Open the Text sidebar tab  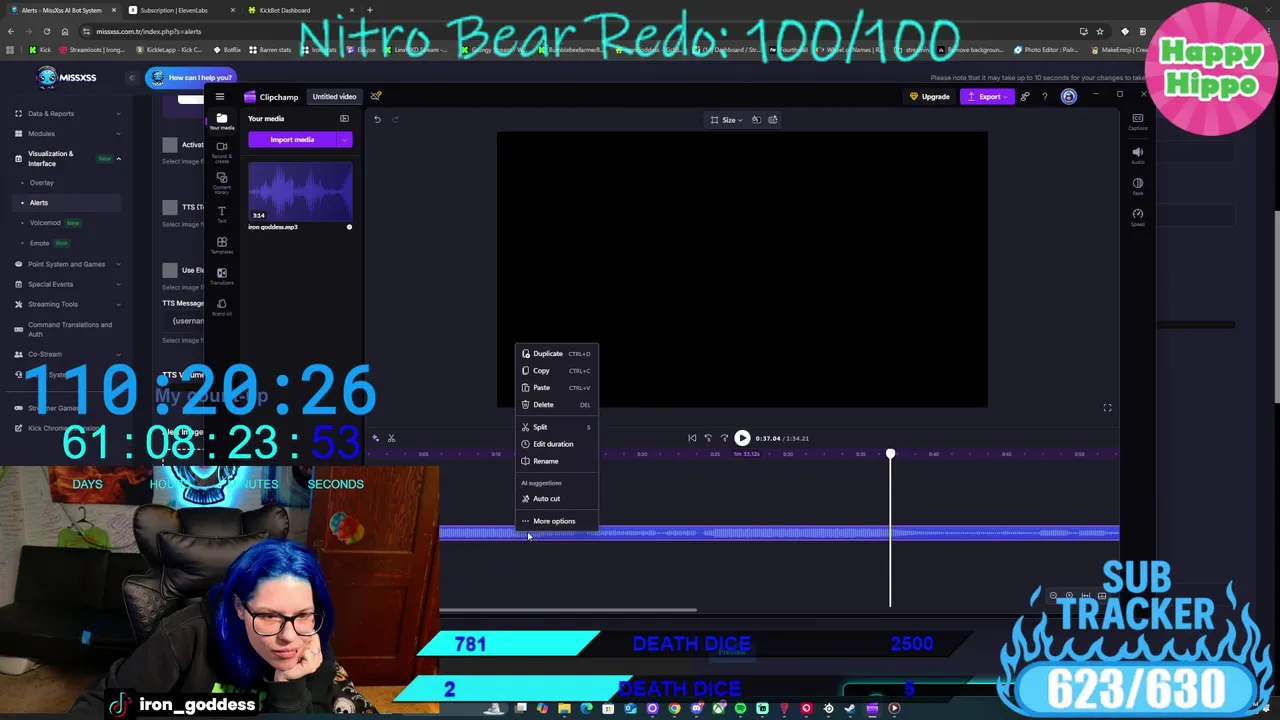click(x=222, y=214)
